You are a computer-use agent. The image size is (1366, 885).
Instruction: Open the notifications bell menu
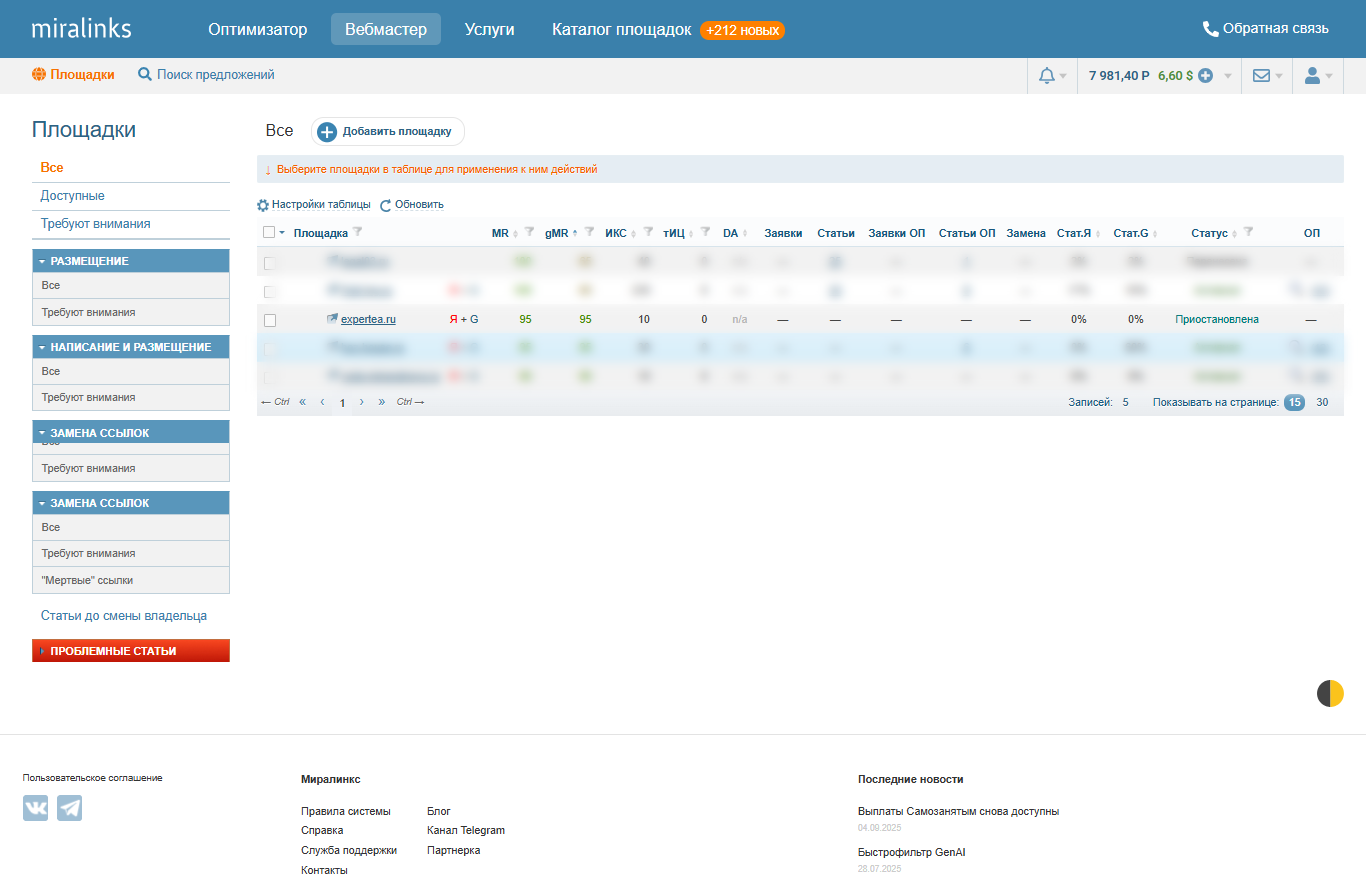(x=1047, y=76)
